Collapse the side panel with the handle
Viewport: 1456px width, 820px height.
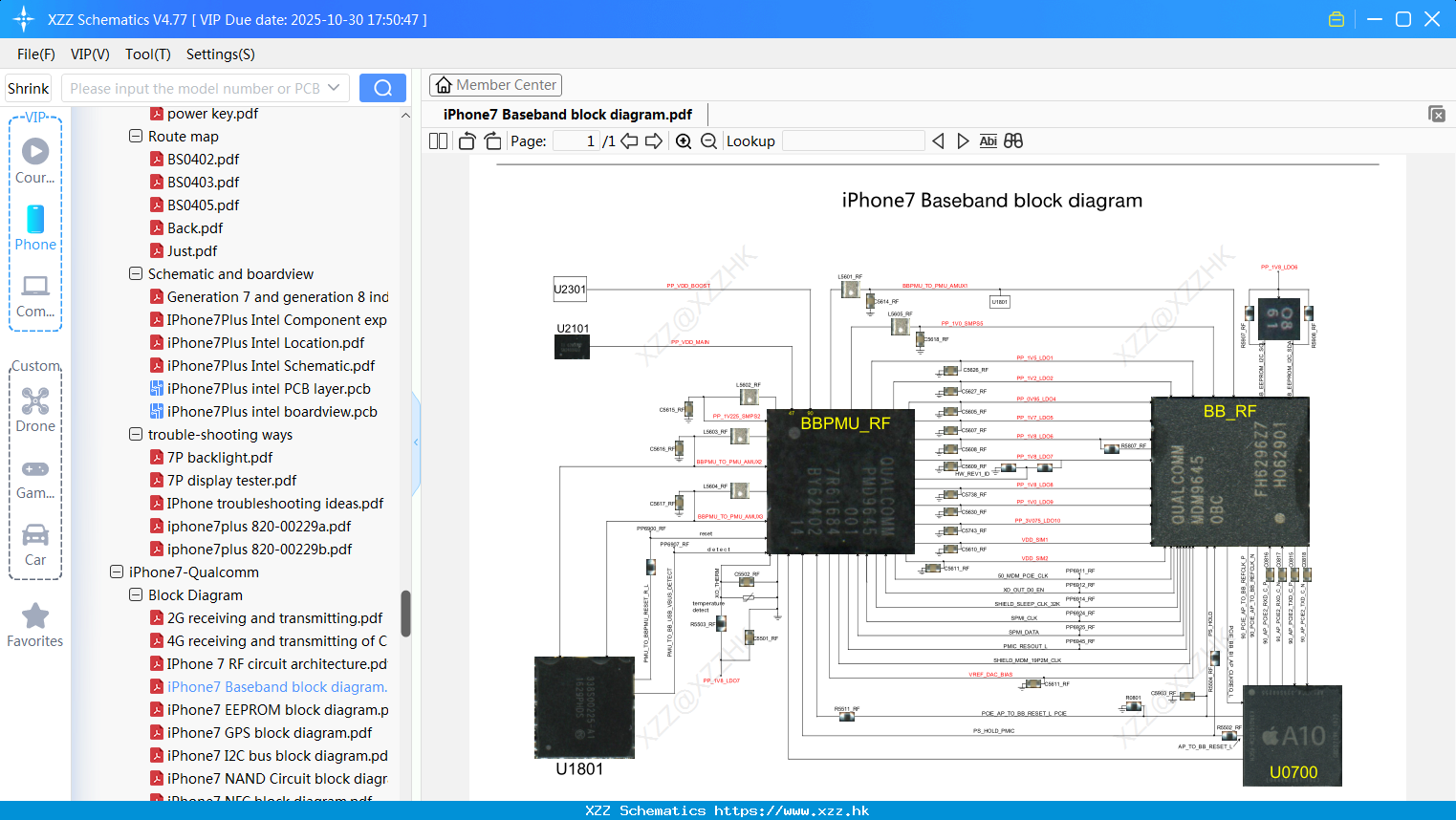coord(416,442)
